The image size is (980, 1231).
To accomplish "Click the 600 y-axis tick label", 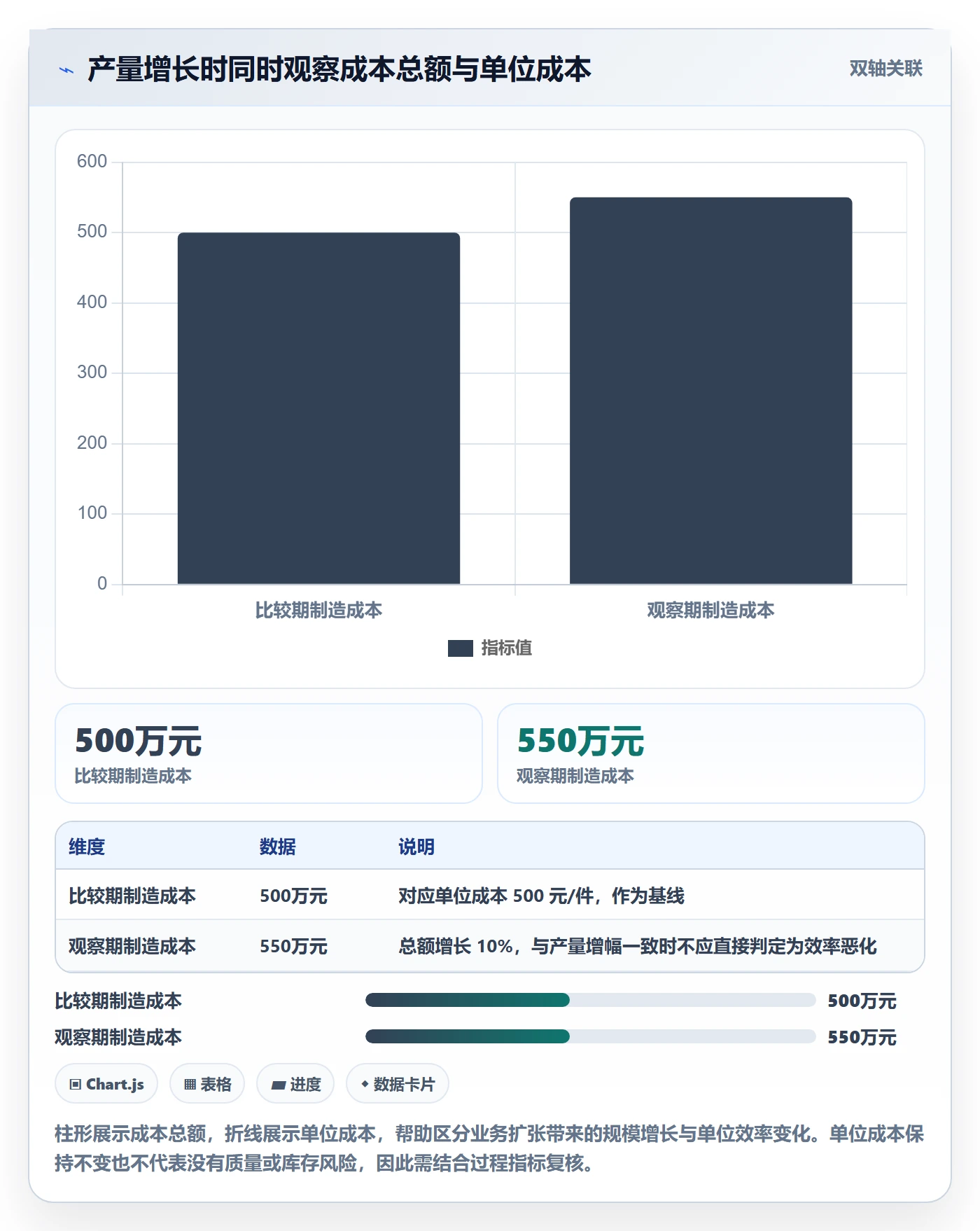I will (92, 162).
